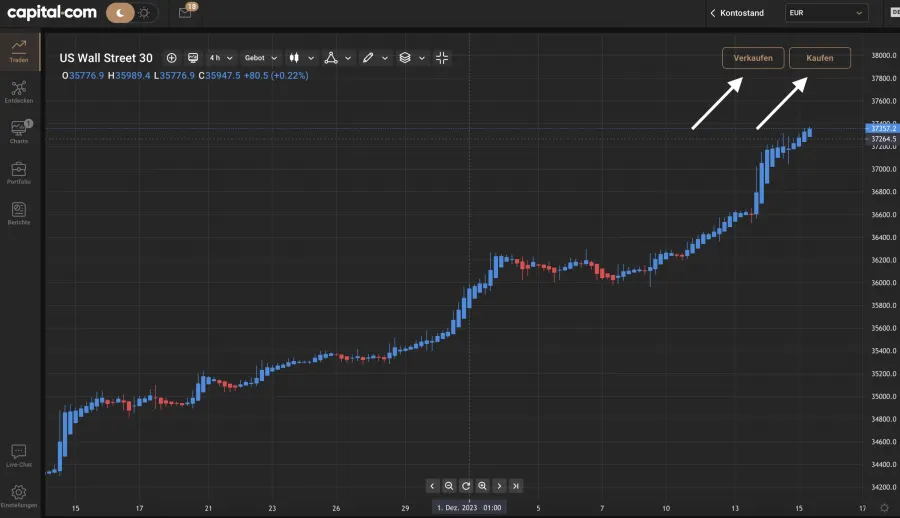Zoom out the chart with minus magnifier
Image resolution: width=900 pixels, height=518 pixels.
point(449,486)
